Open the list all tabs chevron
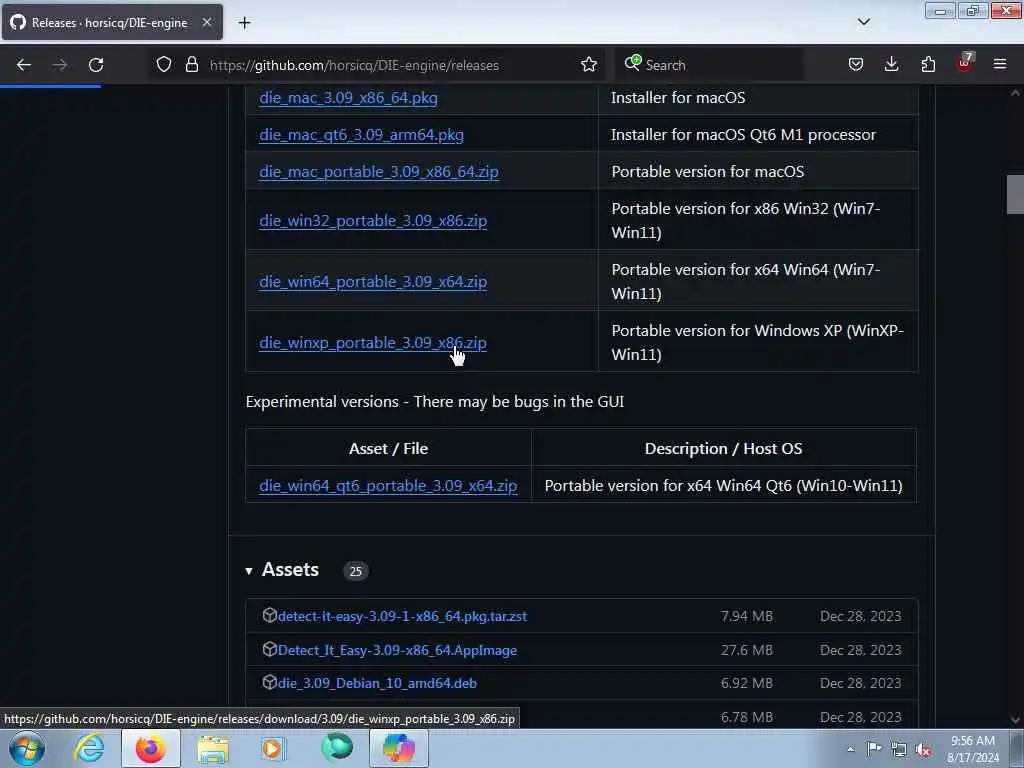 [x=864, y=22]
